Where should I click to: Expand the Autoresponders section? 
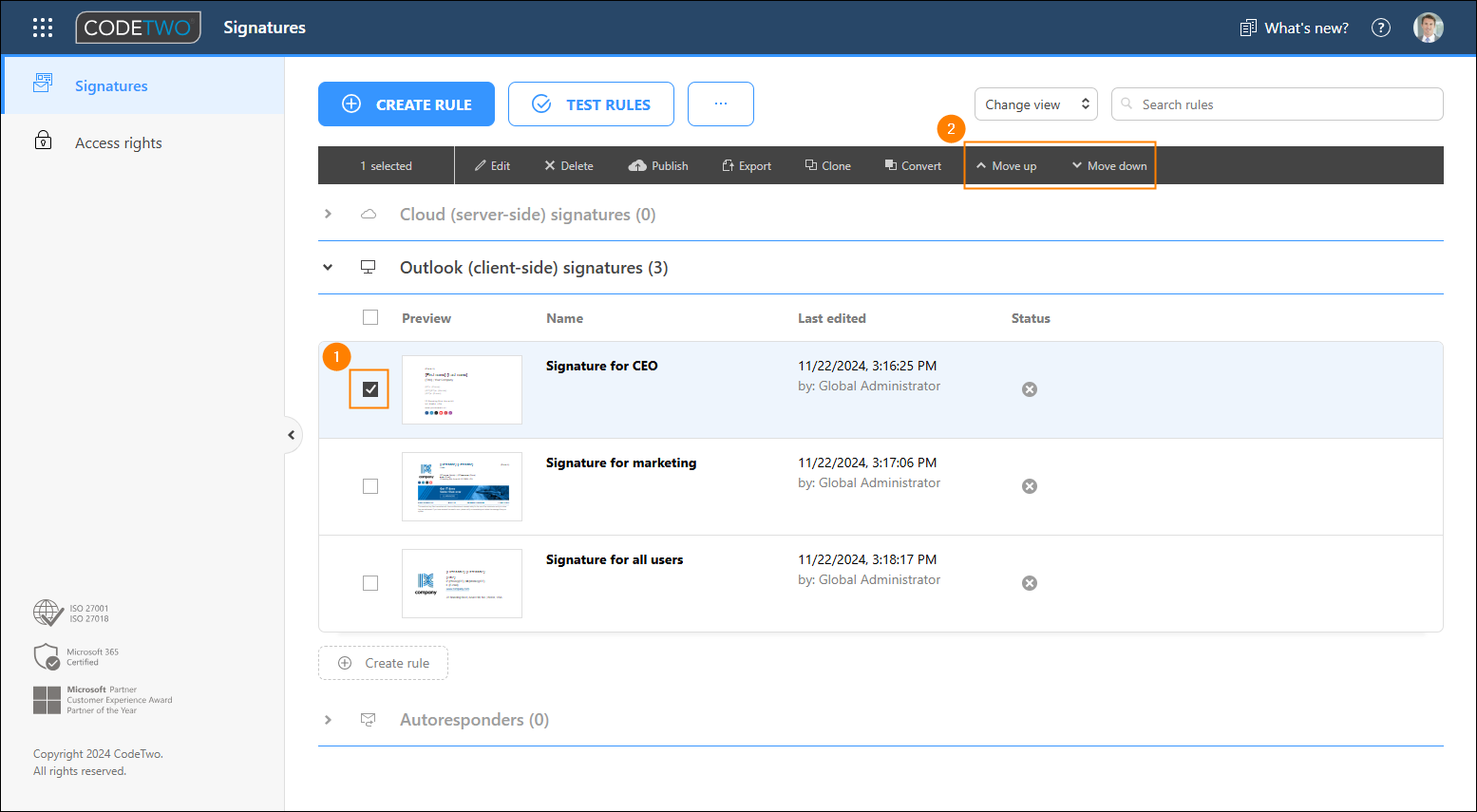point(328,720)
